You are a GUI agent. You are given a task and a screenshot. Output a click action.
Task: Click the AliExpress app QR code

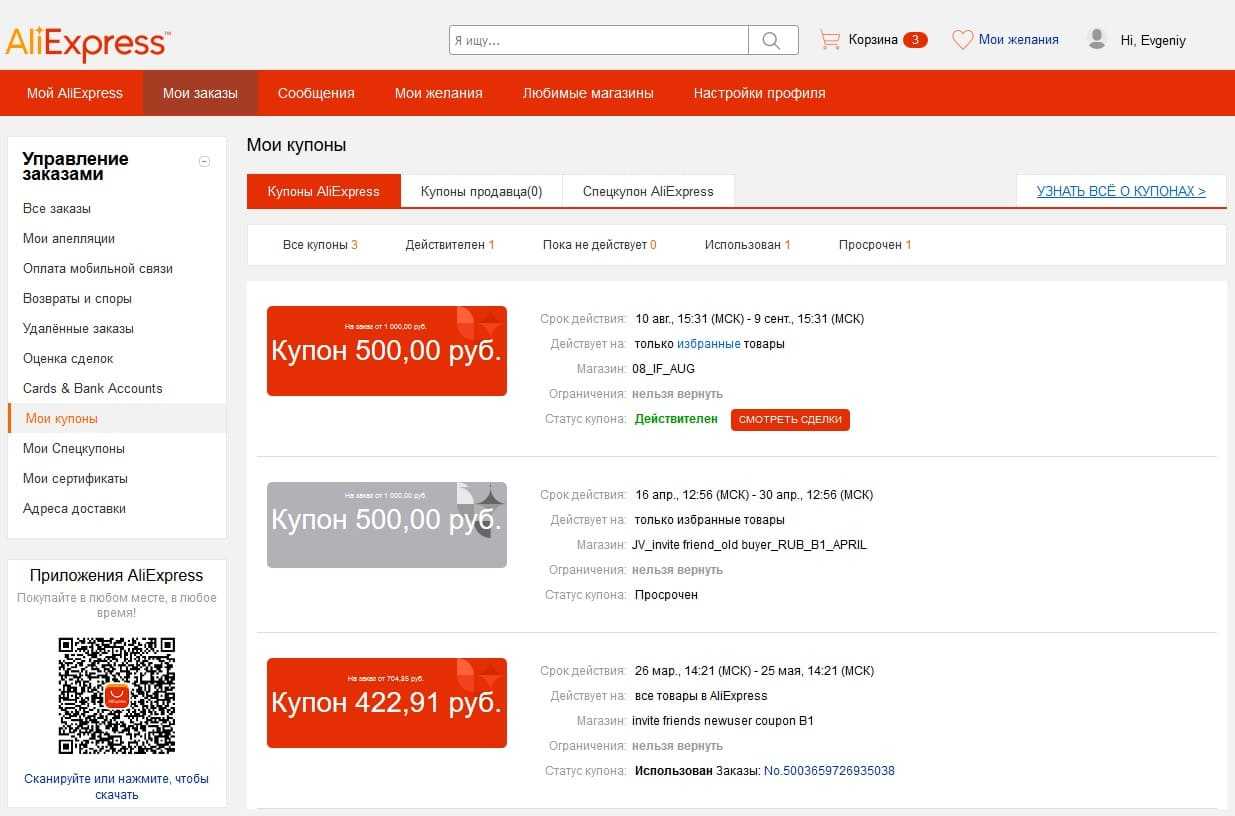(x=117, y=695)
